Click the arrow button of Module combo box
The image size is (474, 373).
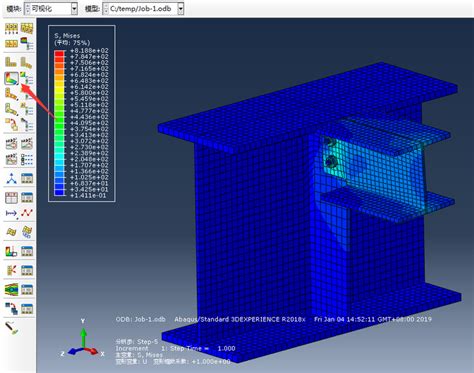[74, 8]
